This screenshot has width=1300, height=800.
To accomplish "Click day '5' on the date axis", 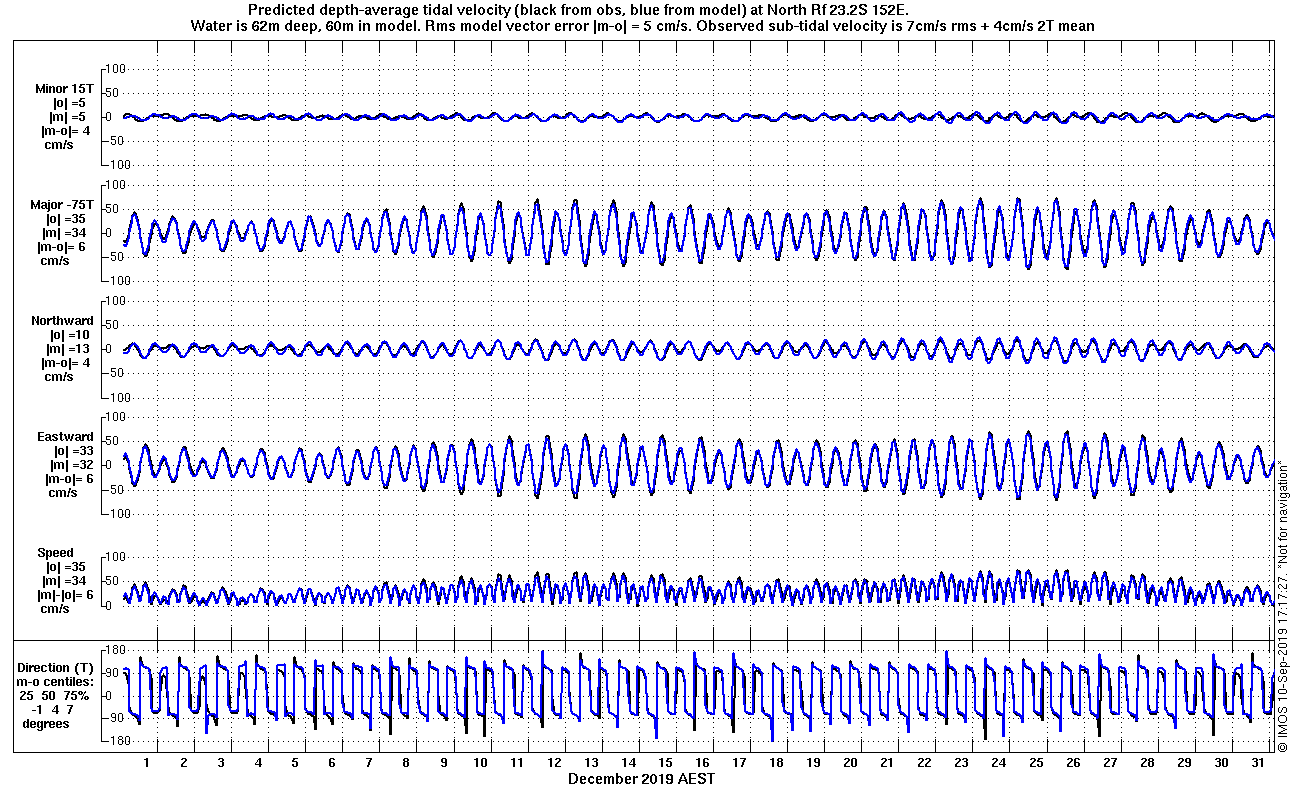I will (295, 763).
